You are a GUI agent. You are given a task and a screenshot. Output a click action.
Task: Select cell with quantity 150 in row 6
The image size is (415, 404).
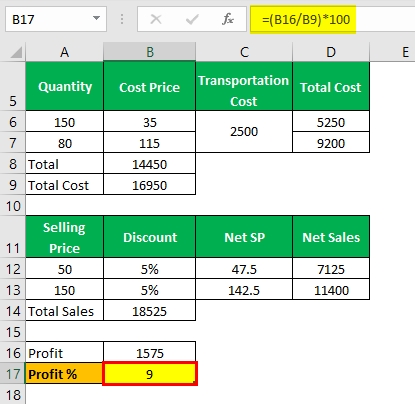[65, 122]
